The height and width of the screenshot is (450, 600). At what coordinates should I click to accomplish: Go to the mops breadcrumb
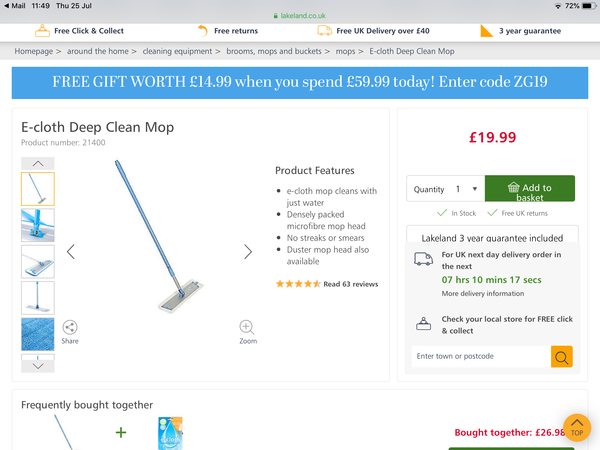[x=346, y=50]
